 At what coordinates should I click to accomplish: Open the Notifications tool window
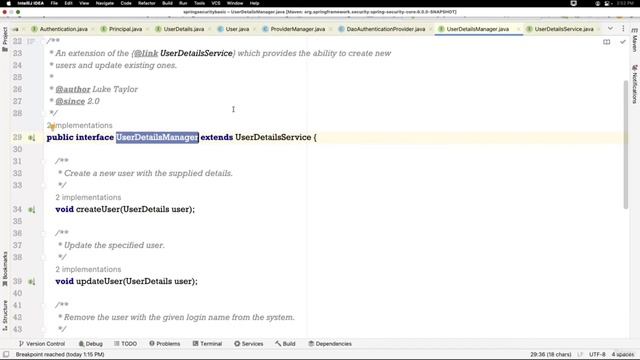[x=635, y=84]
